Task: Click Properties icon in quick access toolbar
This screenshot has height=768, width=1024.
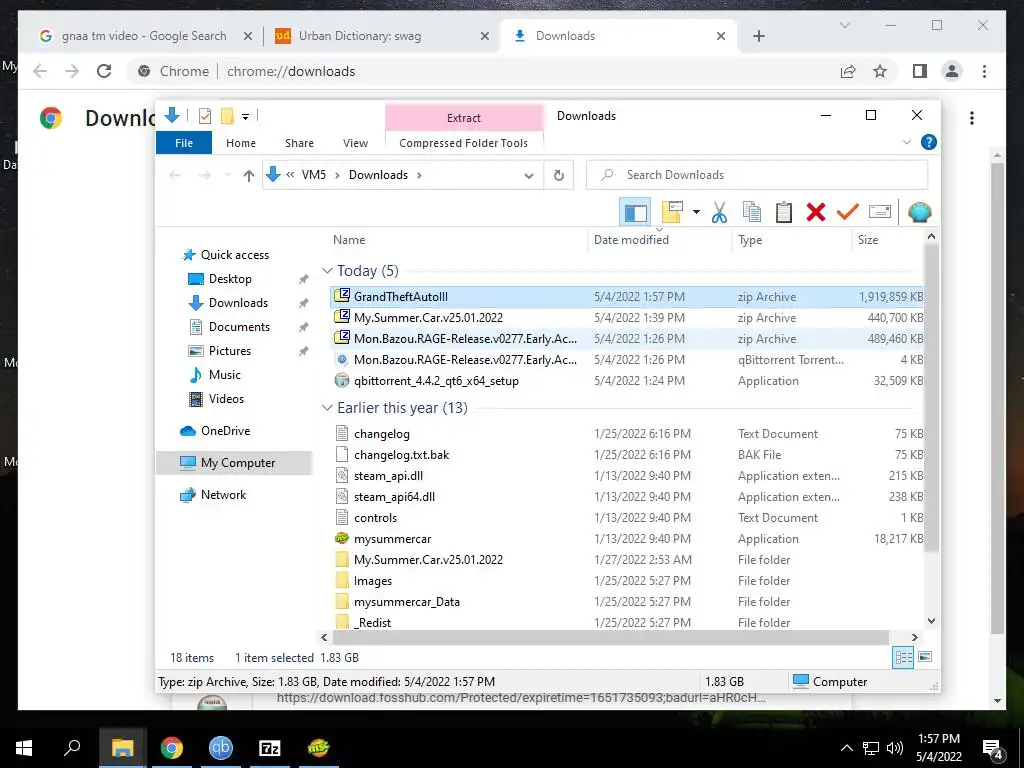Action: tap(204, 116)
